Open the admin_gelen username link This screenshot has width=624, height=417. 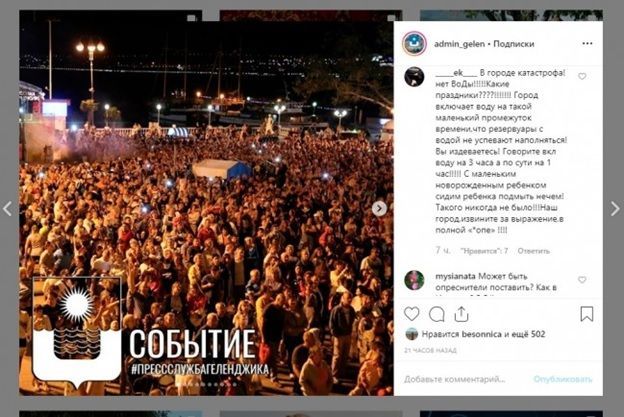click(x=459, y=44)
